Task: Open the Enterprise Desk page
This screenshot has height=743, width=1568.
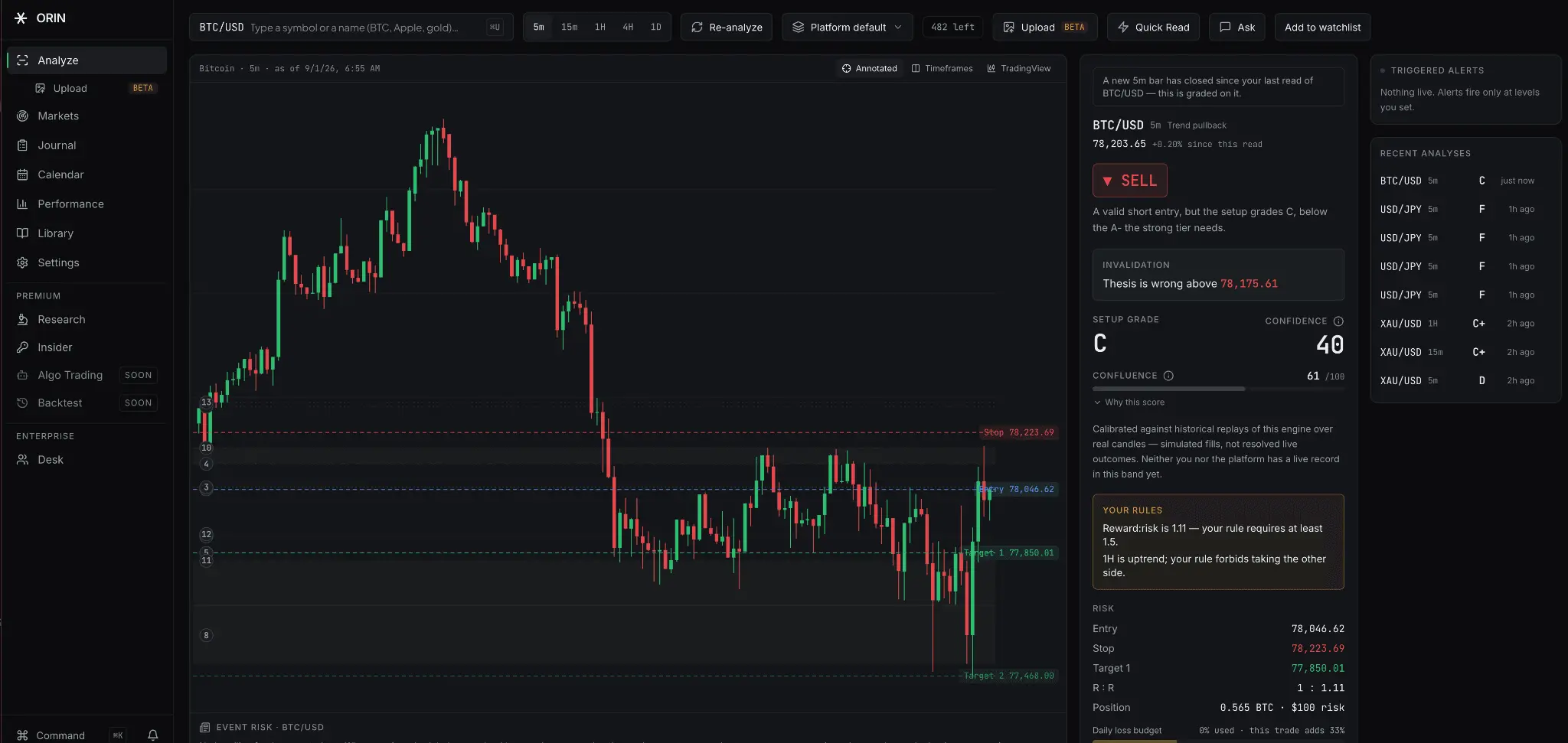Action: tap(87, 460)
